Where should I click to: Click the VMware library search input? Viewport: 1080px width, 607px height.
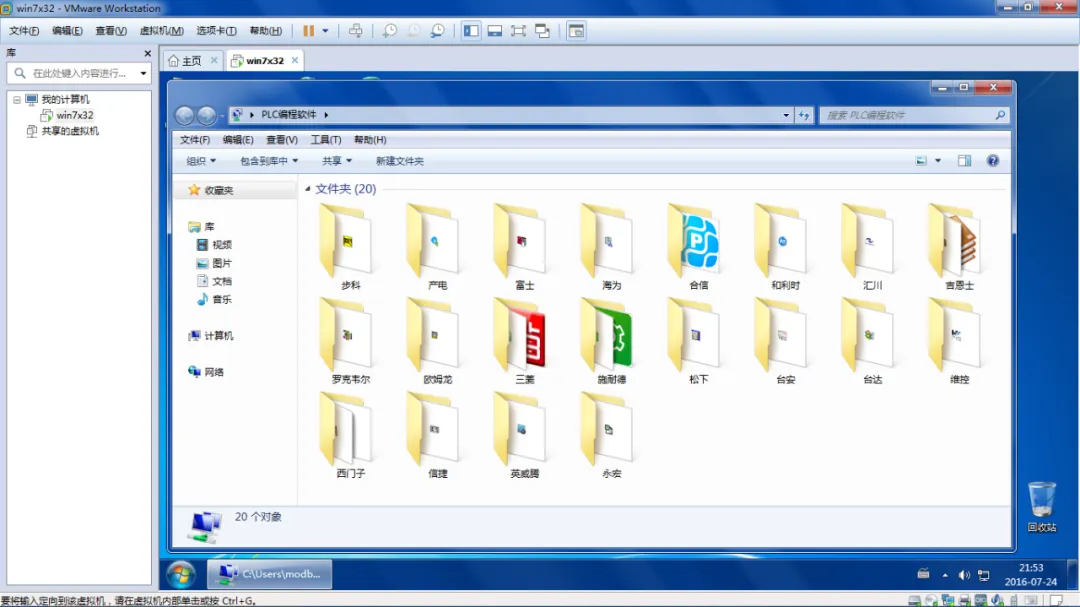point(79,73)
